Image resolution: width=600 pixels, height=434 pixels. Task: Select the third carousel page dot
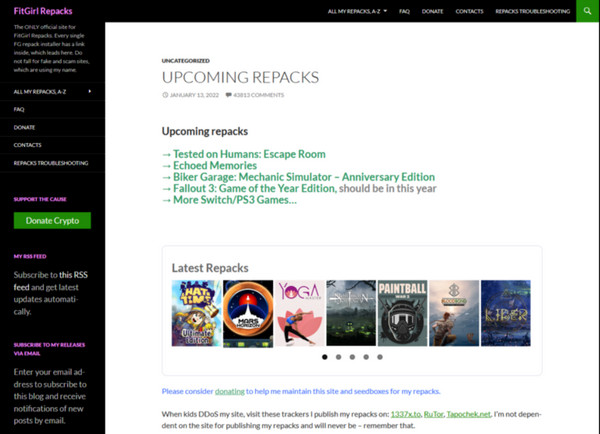pos(352,357)
